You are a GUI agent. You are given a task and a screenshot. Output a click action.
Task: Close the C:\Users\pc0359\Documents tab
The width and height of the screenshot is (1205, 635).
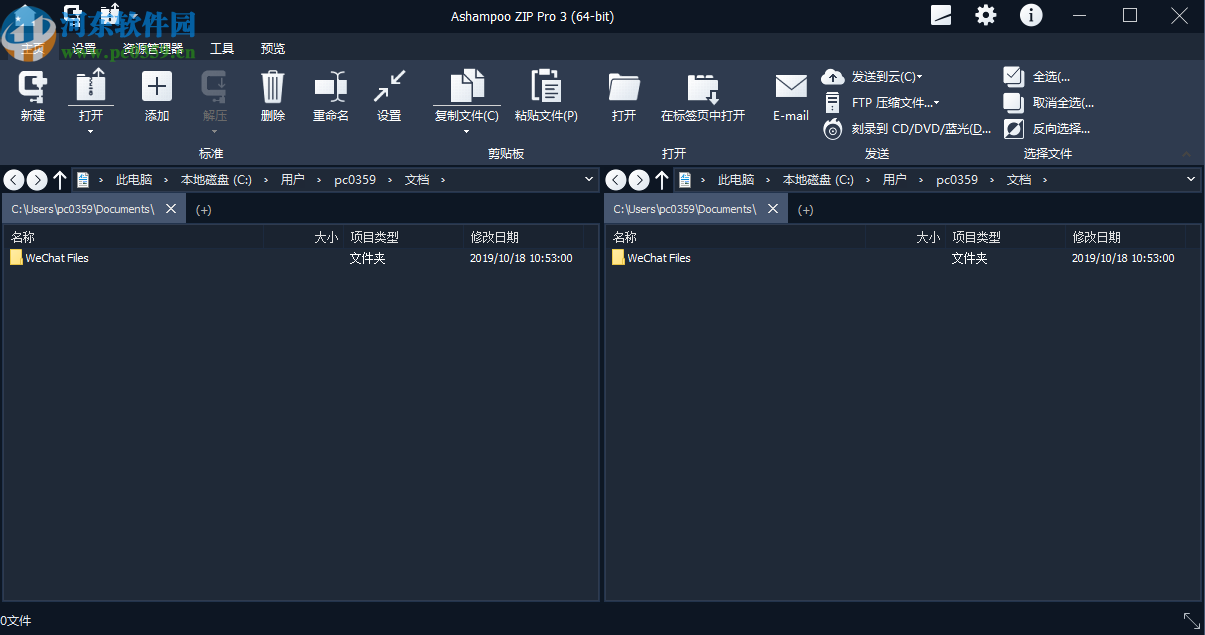point(170,209)
